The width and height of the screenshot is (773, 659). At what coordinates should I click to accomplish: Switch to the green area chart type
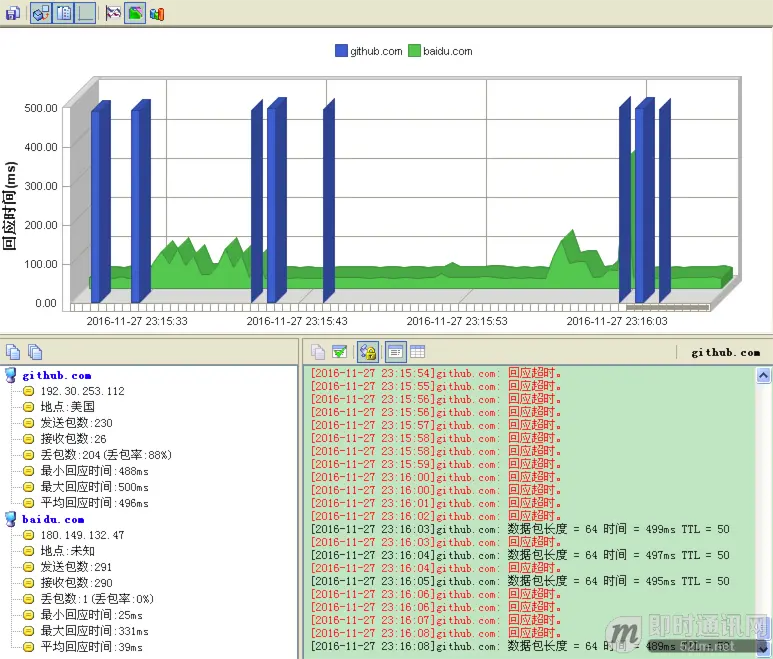pos(135,13)
